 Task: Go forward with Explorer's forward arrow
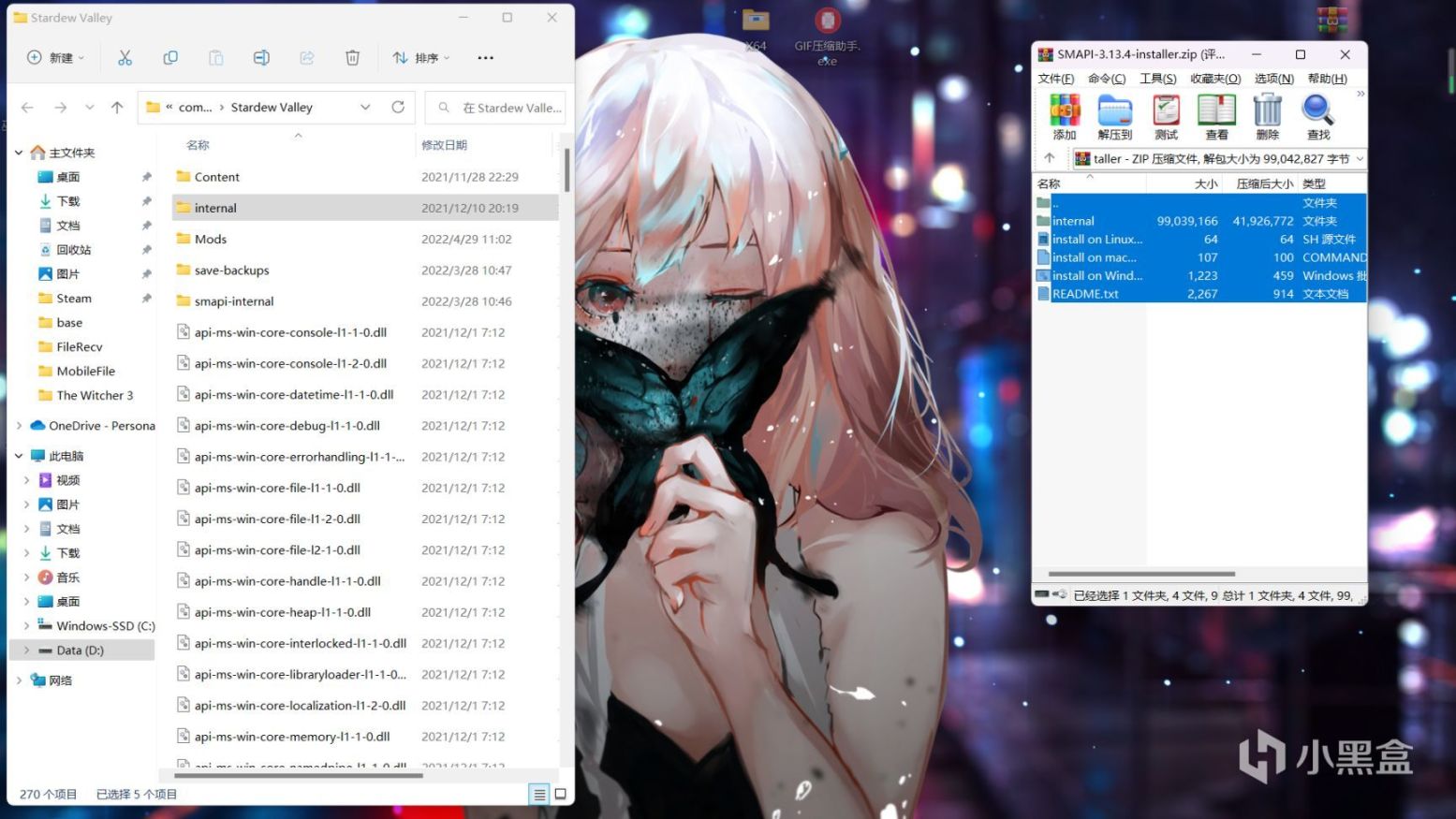[x=60, y=108]
